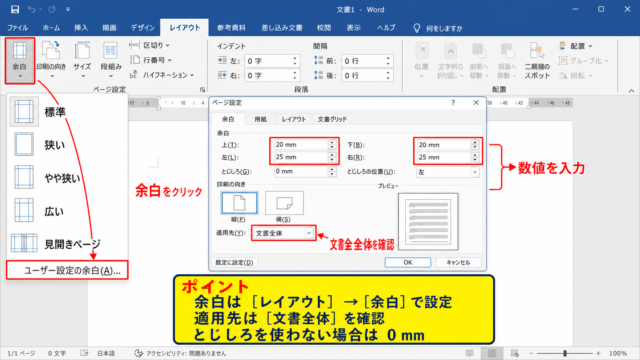Click the language 日本語 in the status bar
The width and height of the screenshot is (640, 360).
106,353
